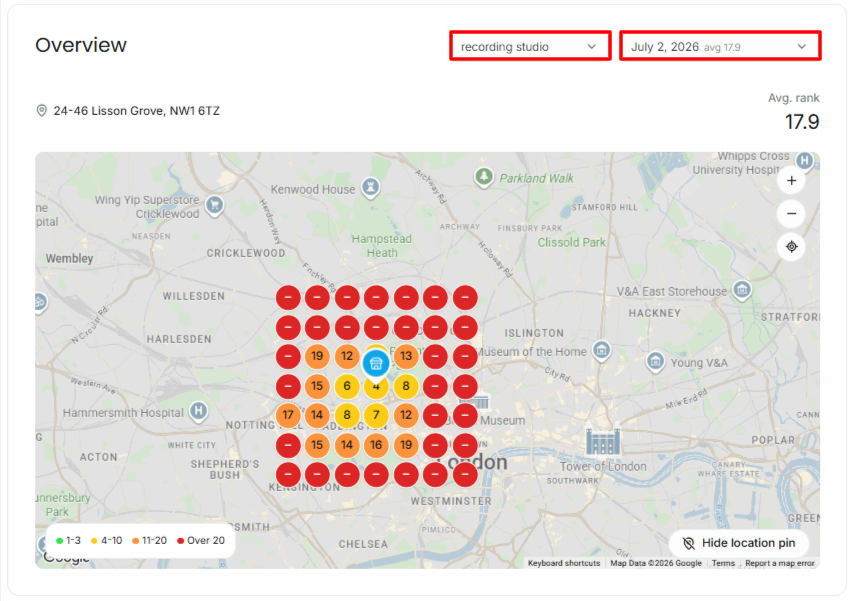Zoom in on the map
The height and width of the screenshot is (601, 851).
791,181
